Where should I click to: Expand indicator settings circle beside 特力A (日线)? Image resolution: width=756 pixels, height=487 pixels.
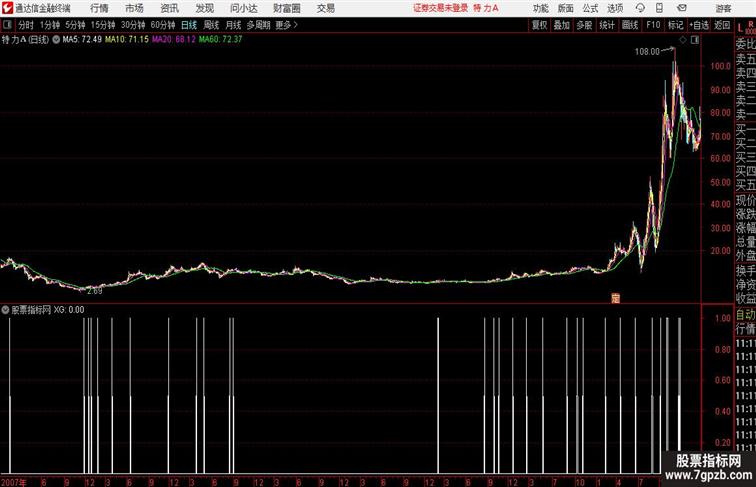click(56, 40)
